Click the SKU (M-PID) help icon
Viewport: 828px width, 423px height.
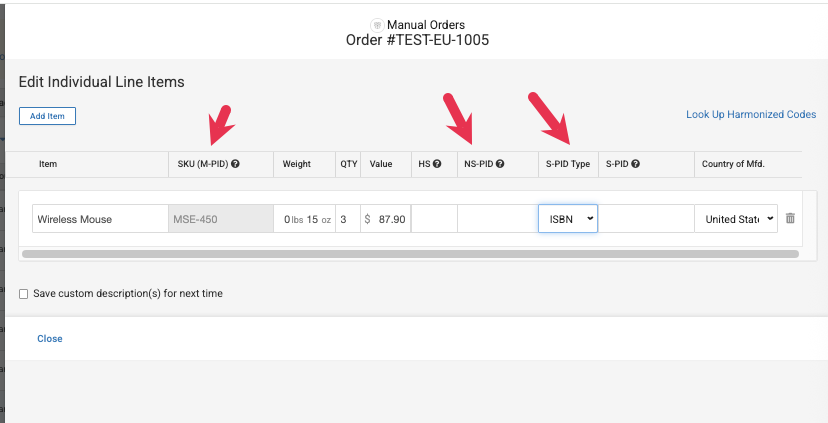pos(236,164)
